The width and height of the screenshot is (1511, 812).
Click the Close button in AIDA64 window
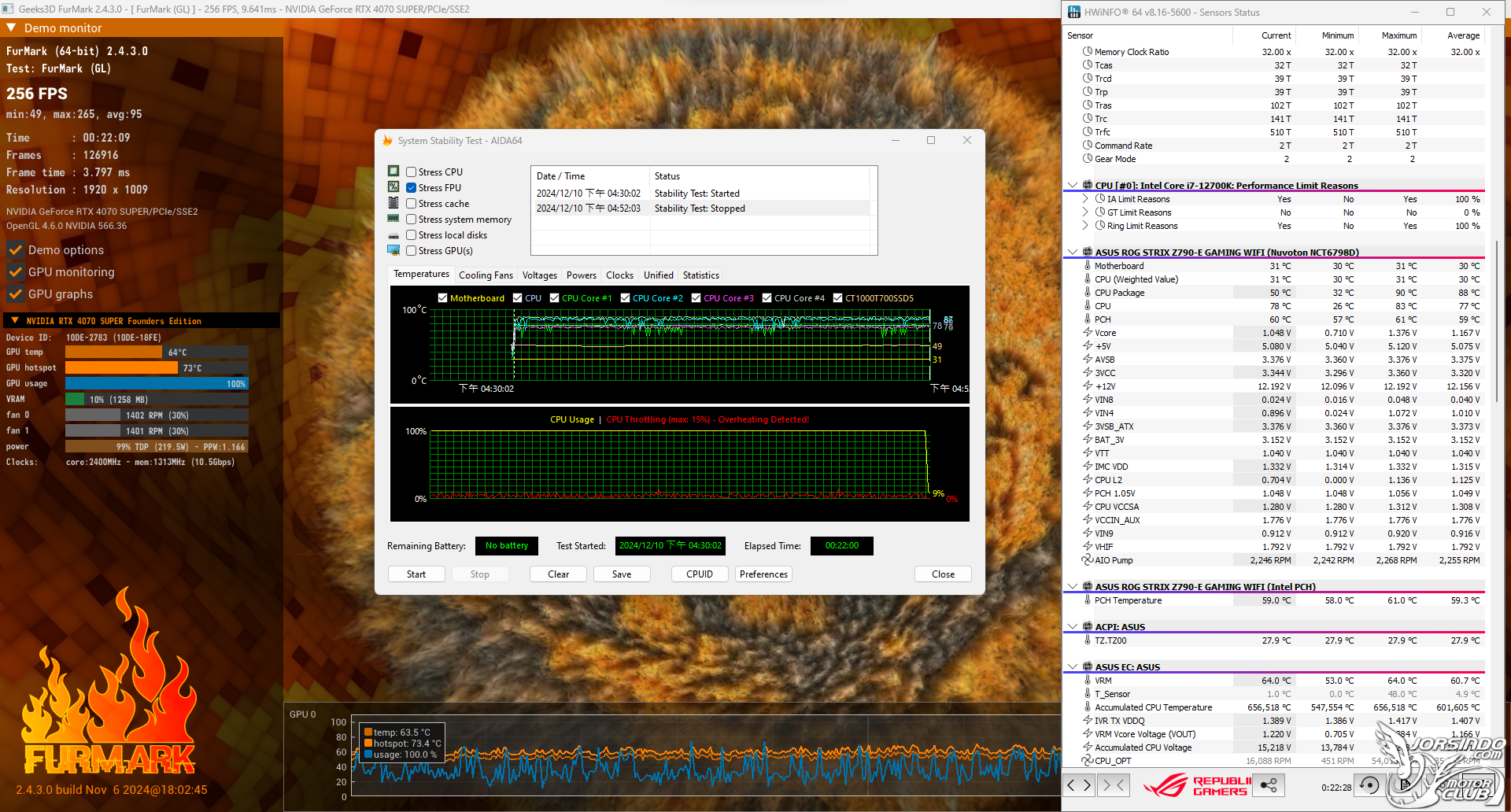[x=943, y=574]
